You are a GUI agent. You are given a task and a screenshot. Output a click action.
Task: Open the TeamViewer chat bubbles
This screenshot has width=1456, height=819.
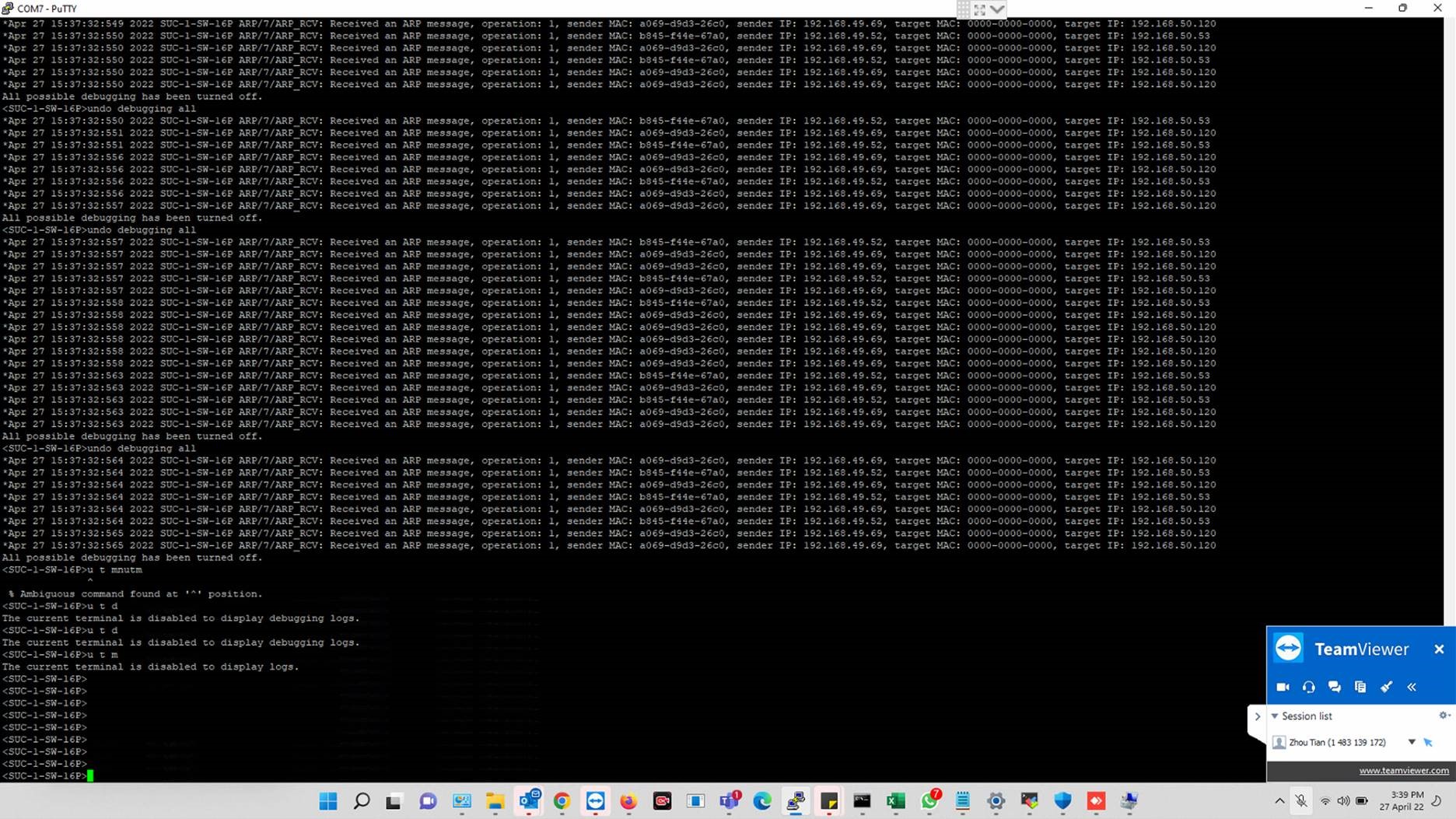pos(1335,687)
